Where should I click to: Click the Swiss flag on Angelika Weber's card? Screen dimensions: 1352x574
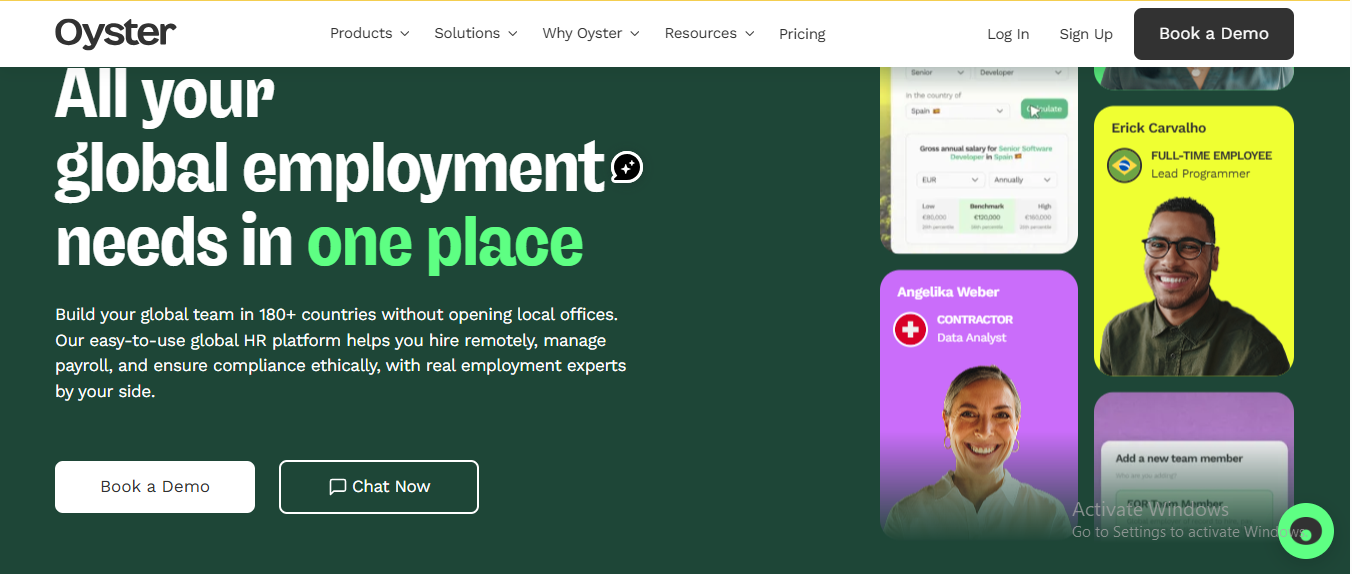(910, 329)
